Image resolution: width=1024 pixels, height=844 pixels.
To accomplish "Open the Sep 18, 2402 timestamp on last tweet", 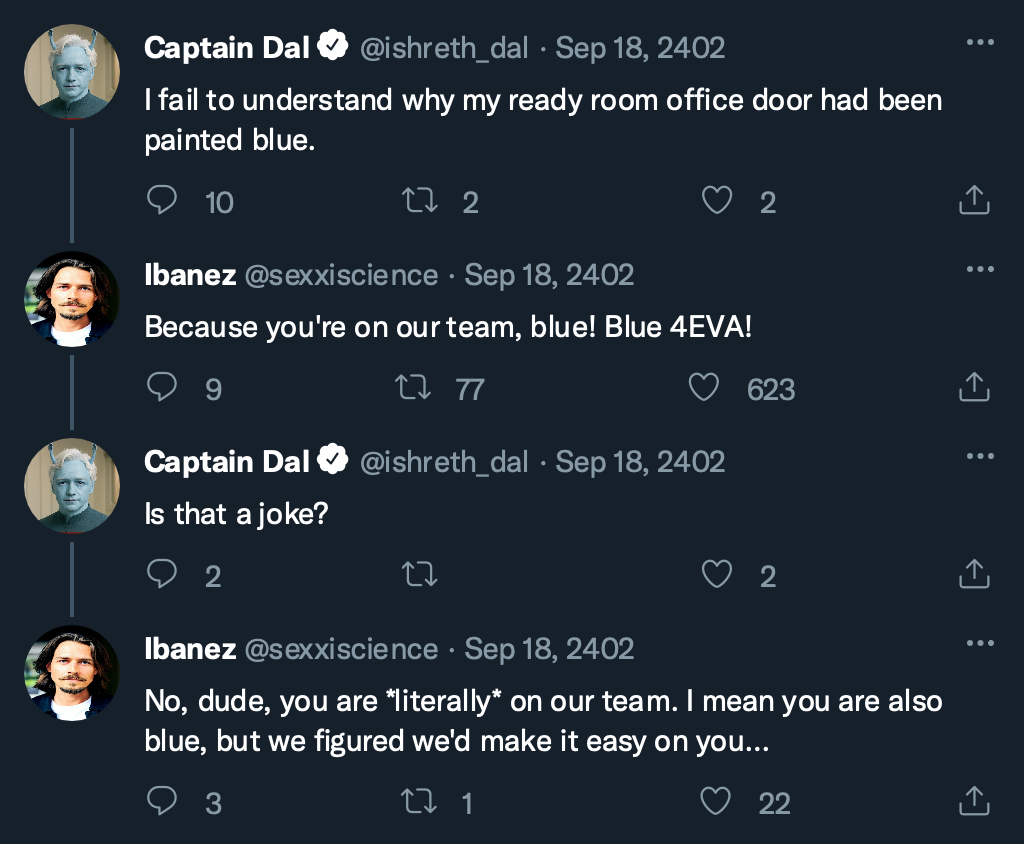I will point(549,648).
